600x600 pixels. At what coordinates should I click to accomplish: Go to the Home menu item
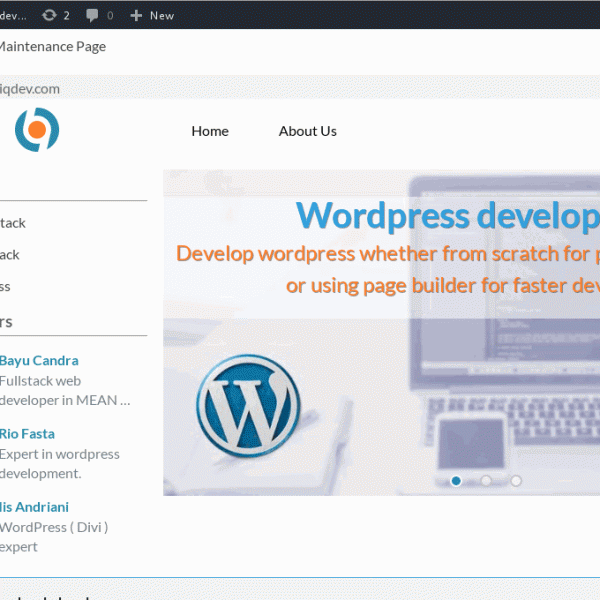click(210, 131)
